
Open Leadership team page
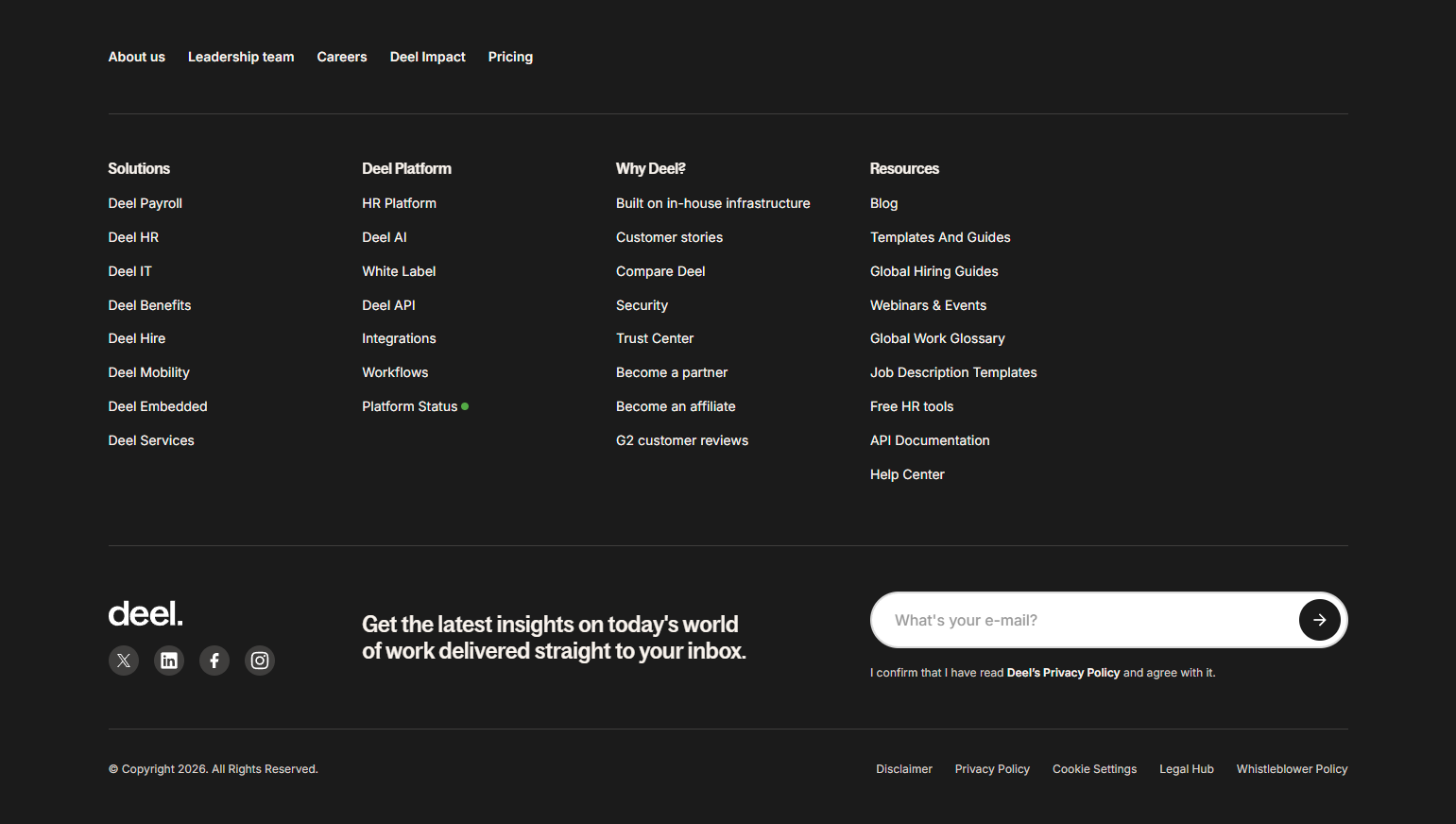[x=241, y=57]
